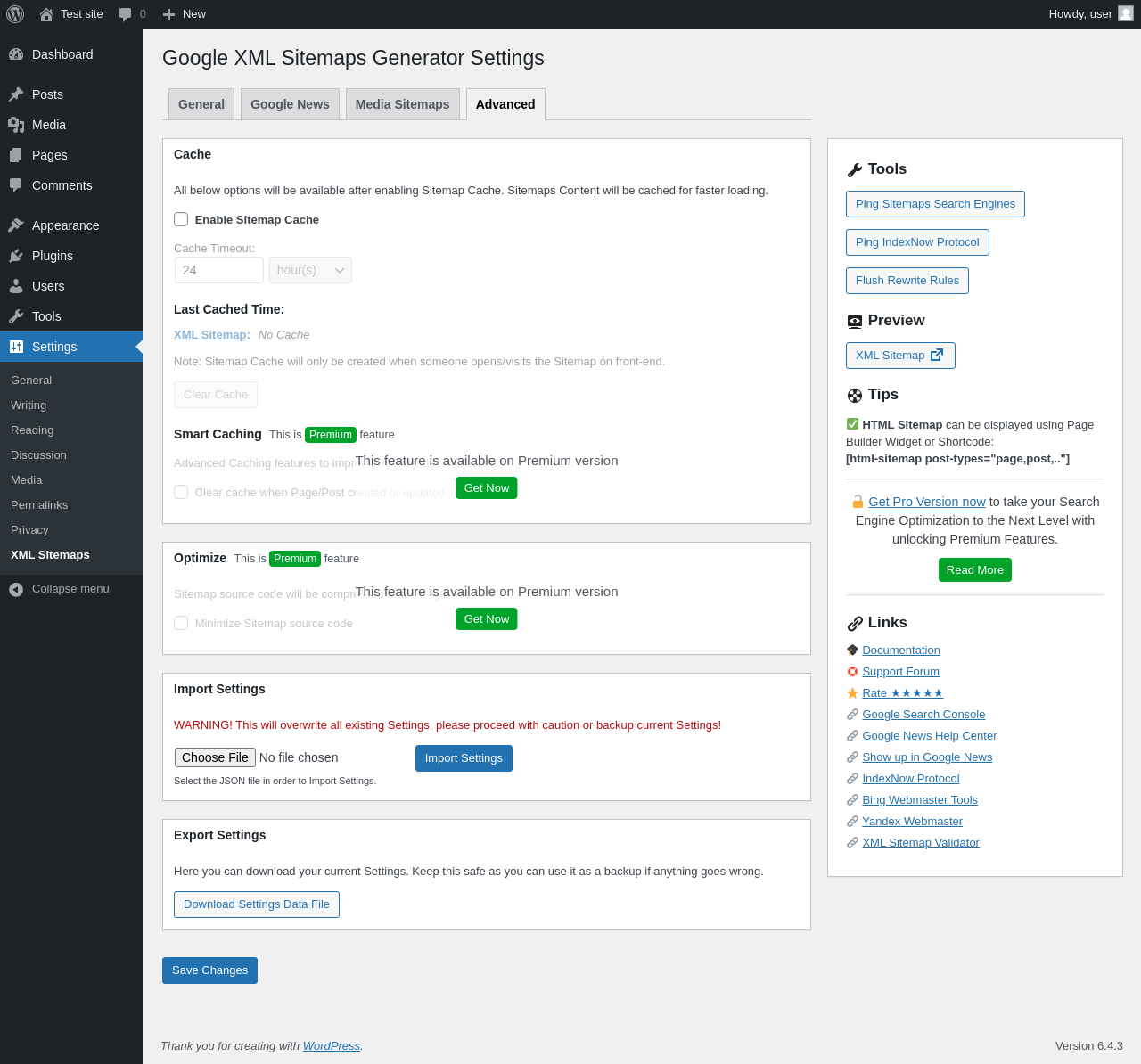Viewport: 1141px width, 1064px height.
Task: Click the lifebuoy icon next to Support Forum
Action: [x=852, y=672]
